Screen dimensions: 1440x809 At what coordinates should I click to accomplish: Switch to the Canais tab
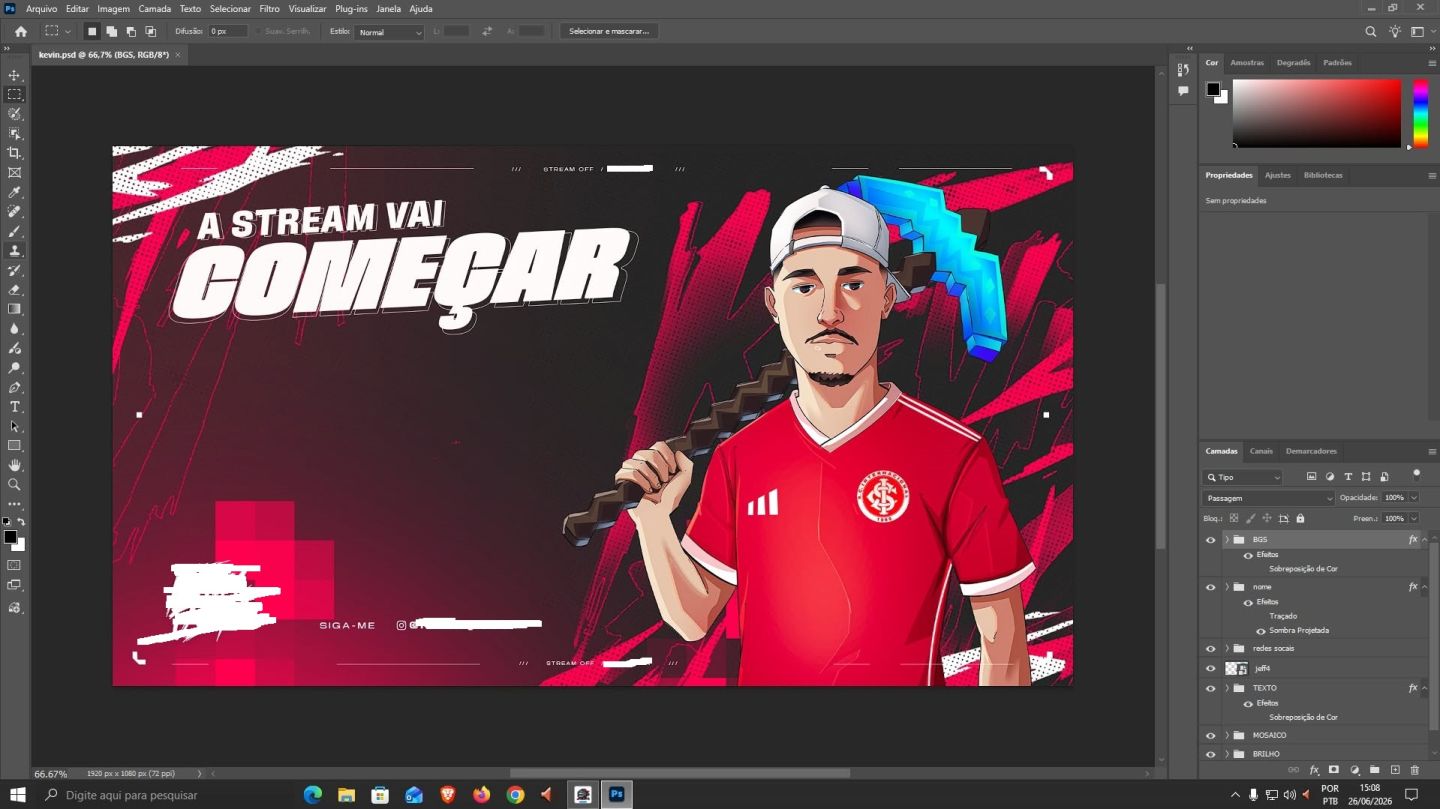1261,451
